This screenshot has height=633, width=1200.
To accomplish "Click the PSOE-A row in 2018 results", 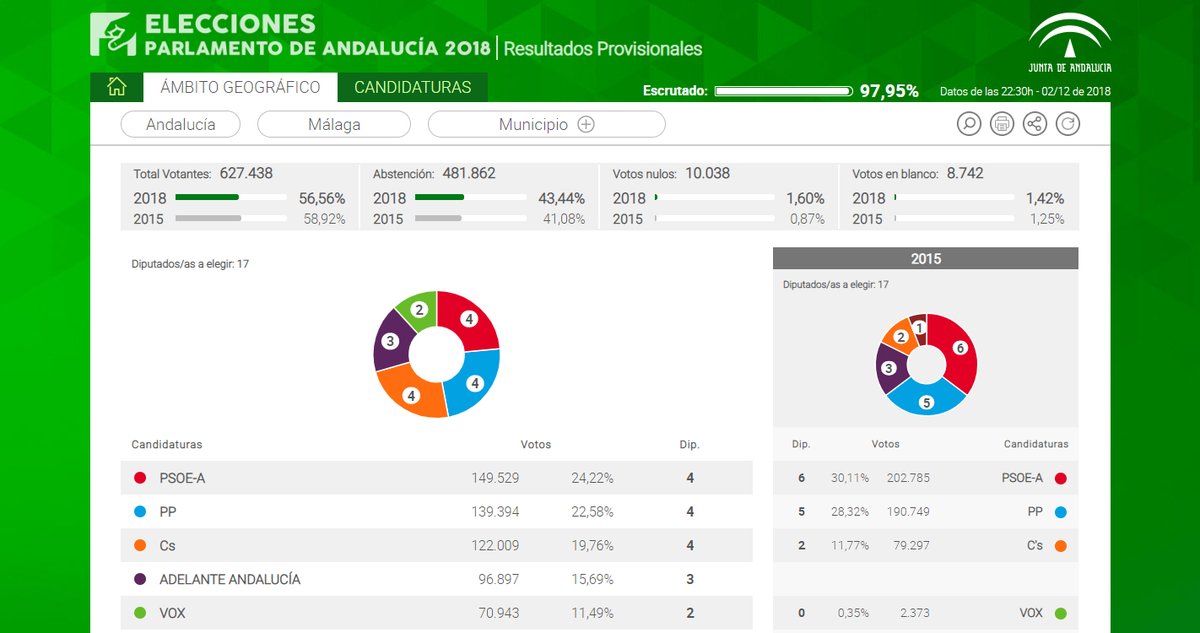I will (436, 478).
